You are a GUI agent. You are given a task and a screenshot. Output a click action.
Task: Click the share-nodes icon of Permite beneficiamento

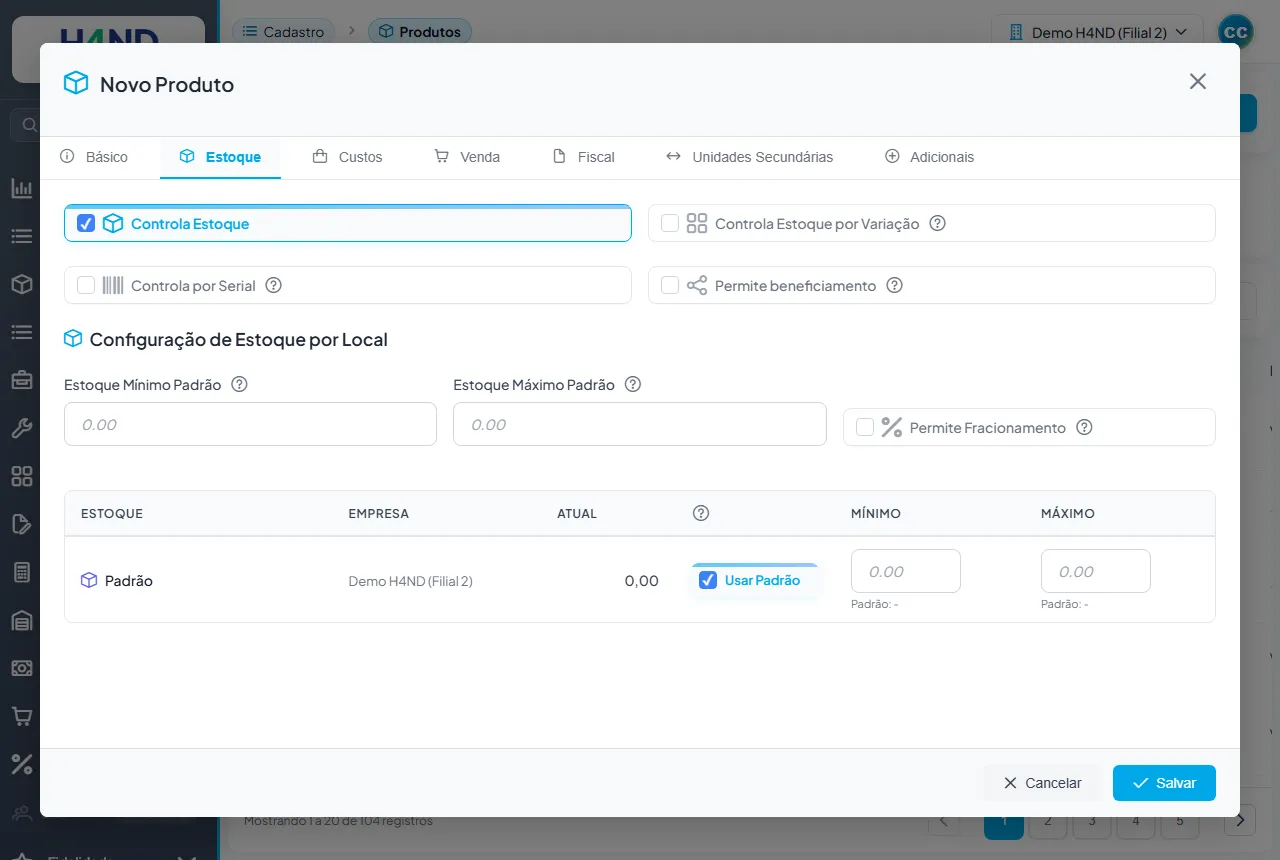tap(697, 285)
